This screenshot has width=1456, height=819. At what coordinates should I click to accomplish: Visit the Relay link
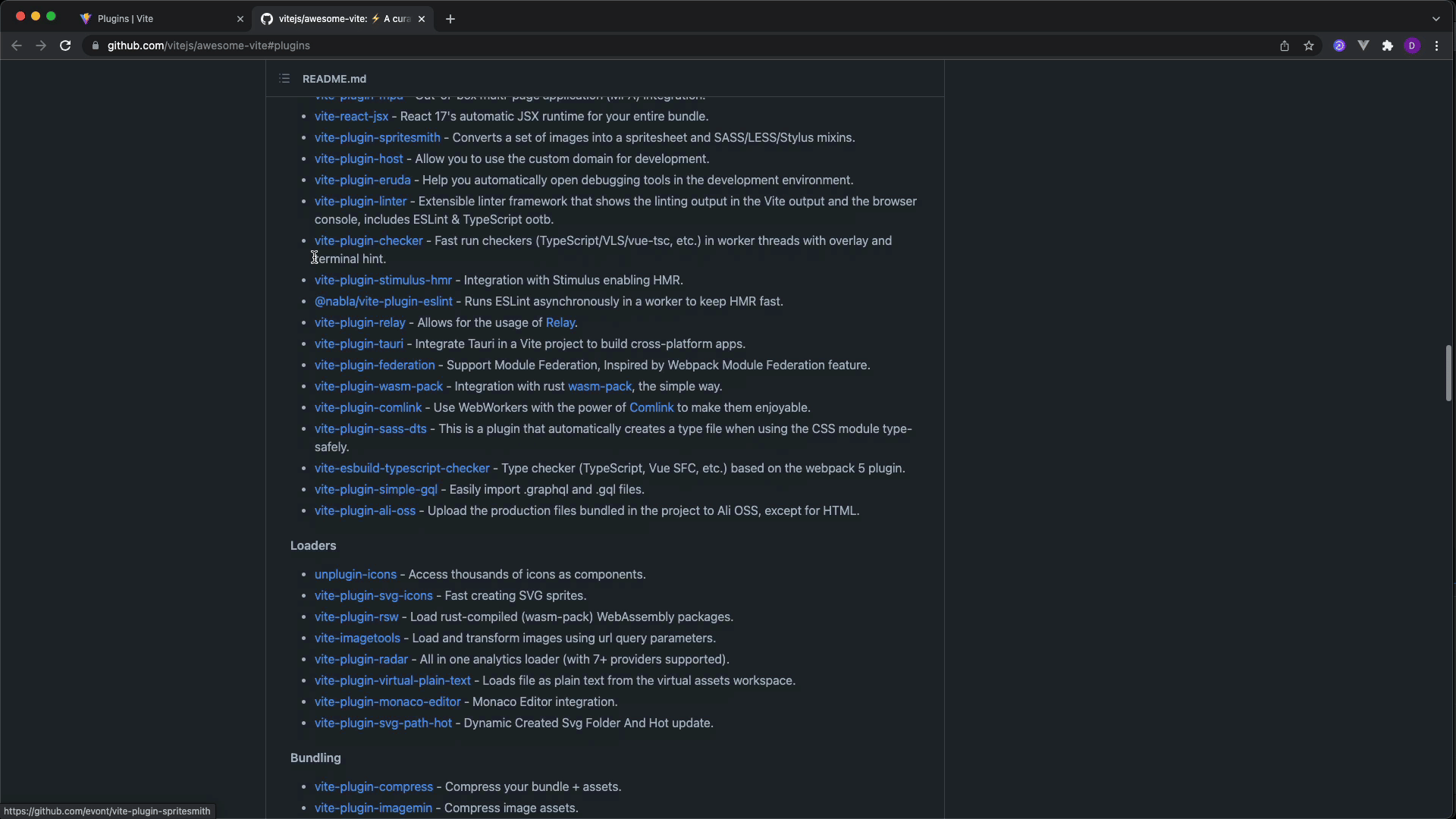(x=560, y=322)
